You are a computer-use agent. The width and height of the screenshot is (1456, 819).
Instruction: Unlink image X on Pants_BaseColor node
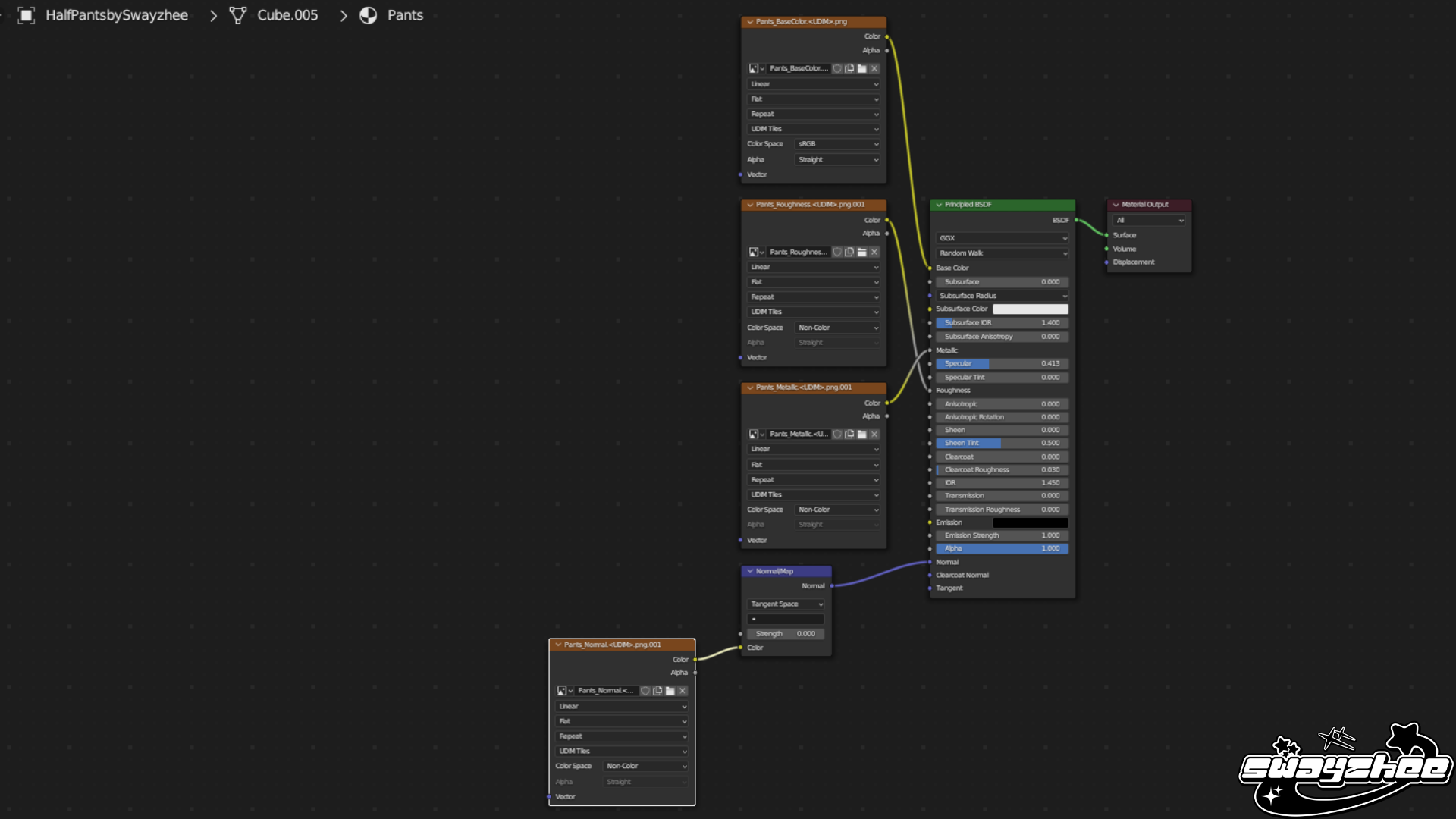pos(874,68)
